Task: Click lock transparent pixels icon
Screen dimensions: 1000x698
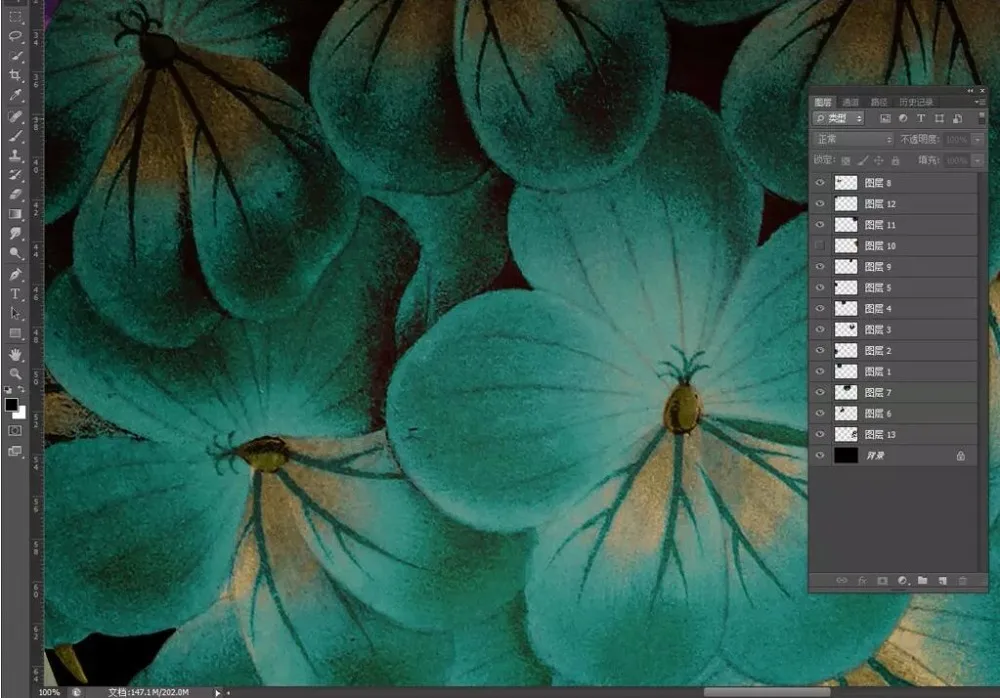Action: pos(846,161)
